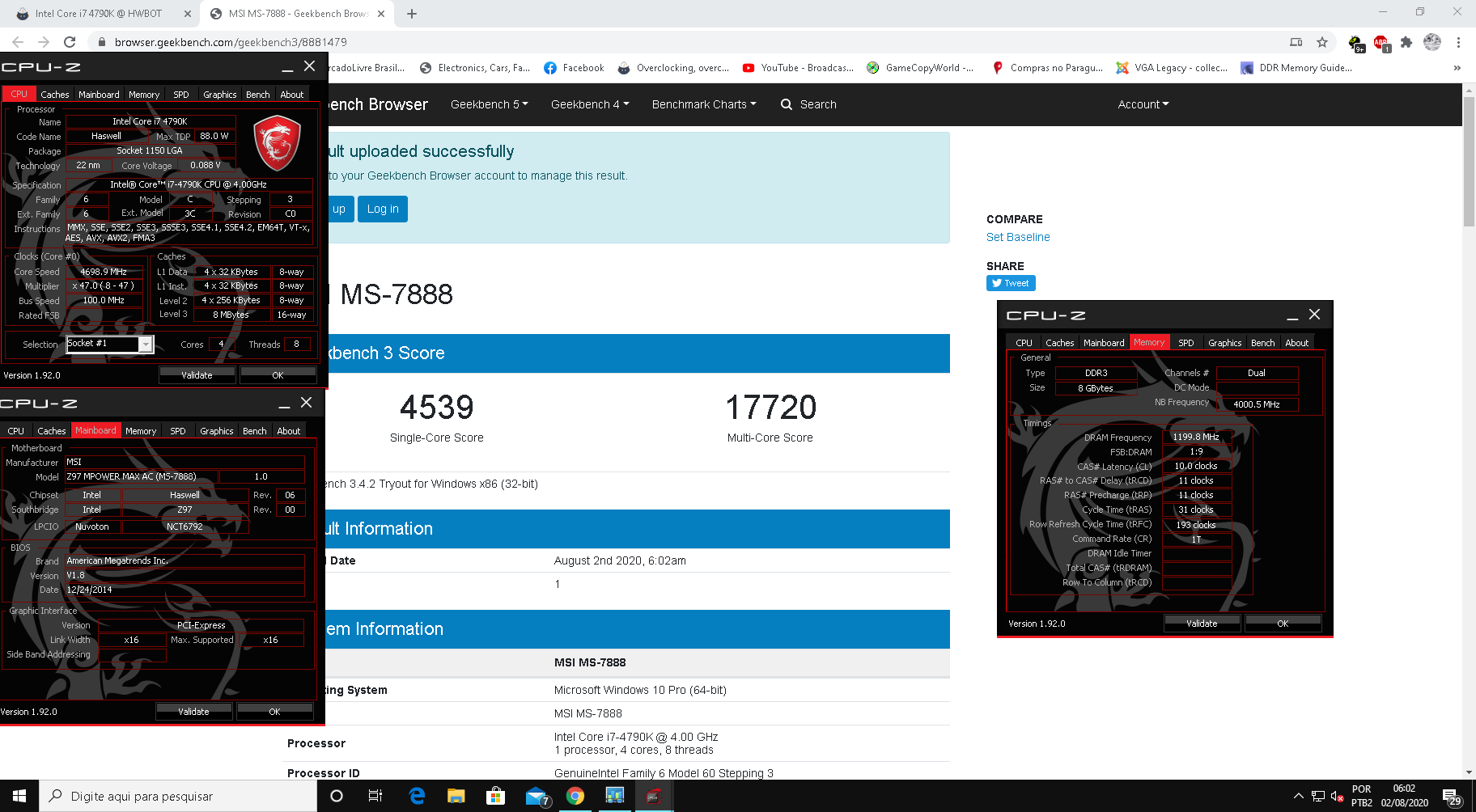The image size is (1476, 812).
Task: Open Graphics tab in Memory CPU-Z window
Action: [1224, 343]
